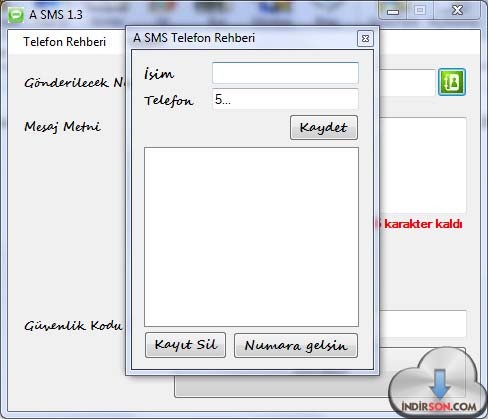Viewport: 488px width, 419px height.
Task: Click the recipient number field in main window
Action: click(407, 83)
